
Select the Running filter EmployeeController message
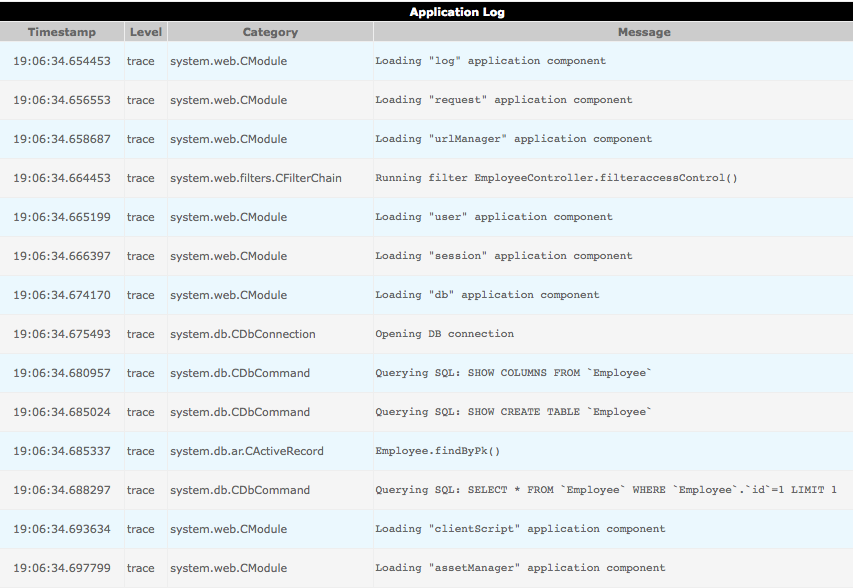tap(556, 178)
